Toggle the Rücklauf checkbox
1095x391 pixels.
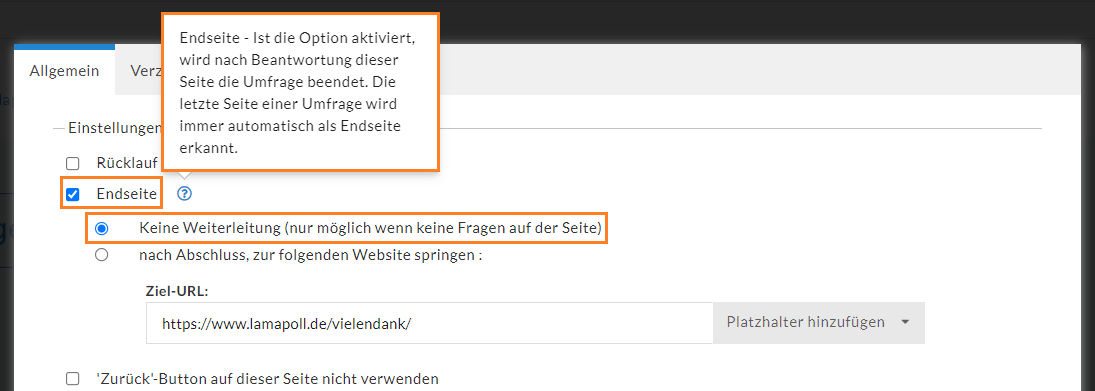click(73, 164)
